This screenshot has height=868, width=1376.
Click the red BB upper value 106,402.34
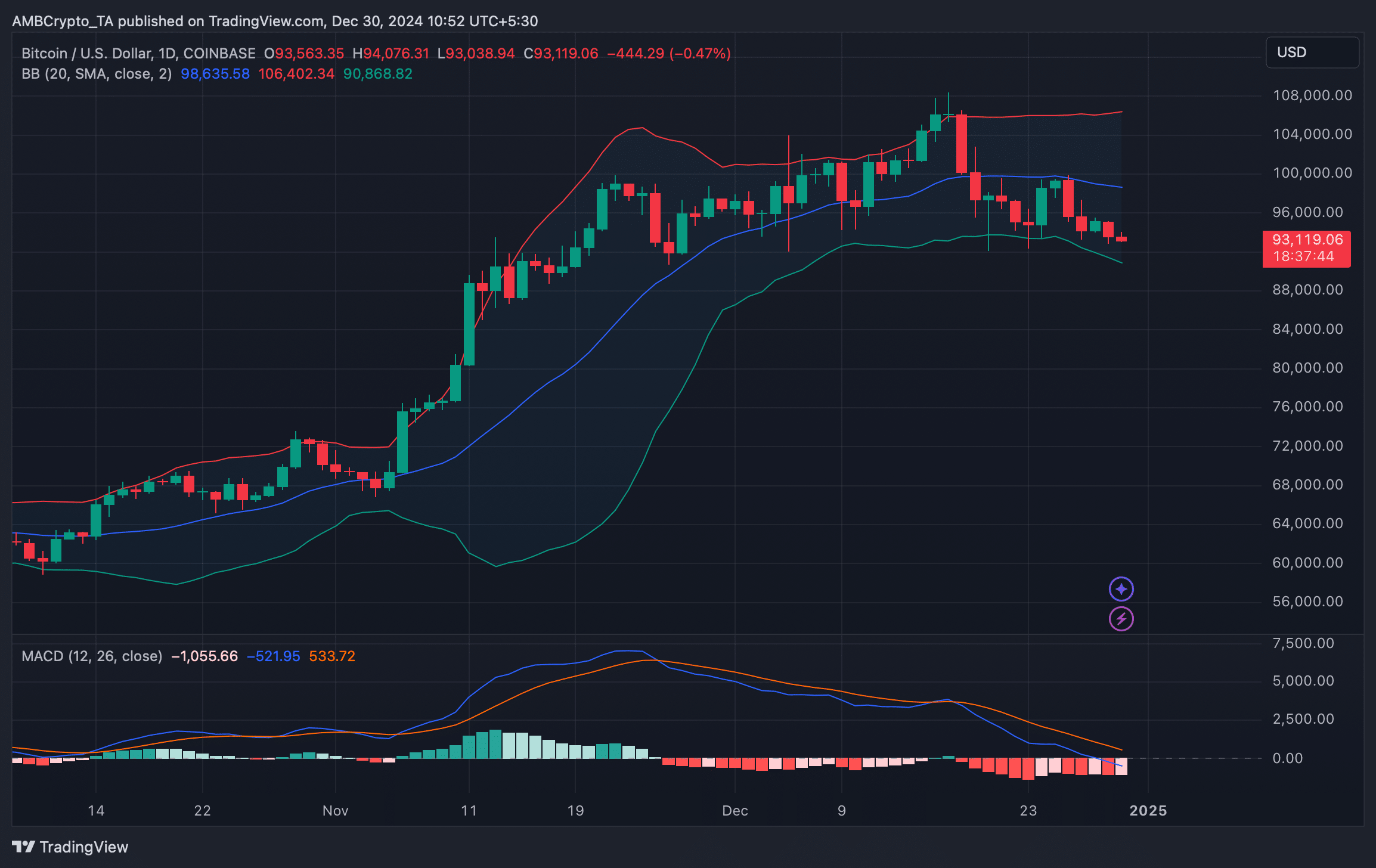(296, 74)
